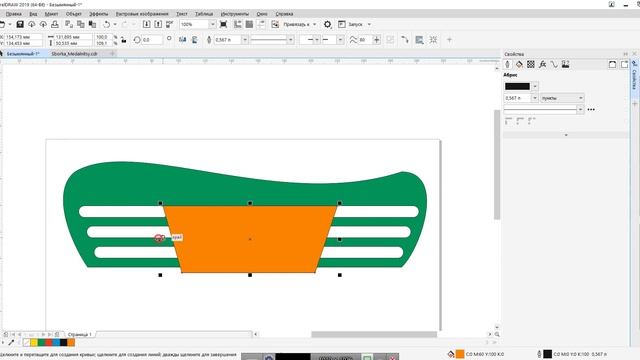
Task: Expand the Запуск launch dropdown
Action: [x=369, y=24]
